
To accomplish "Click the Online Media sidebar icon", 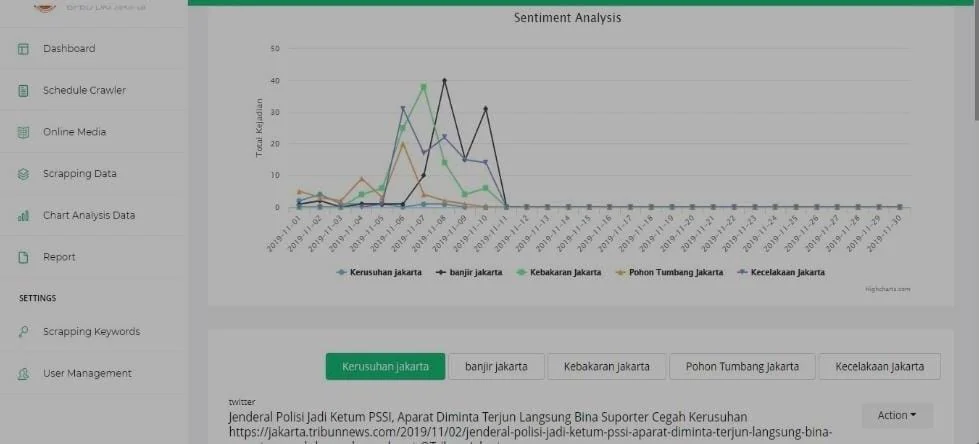I will (x=23, y=132).
